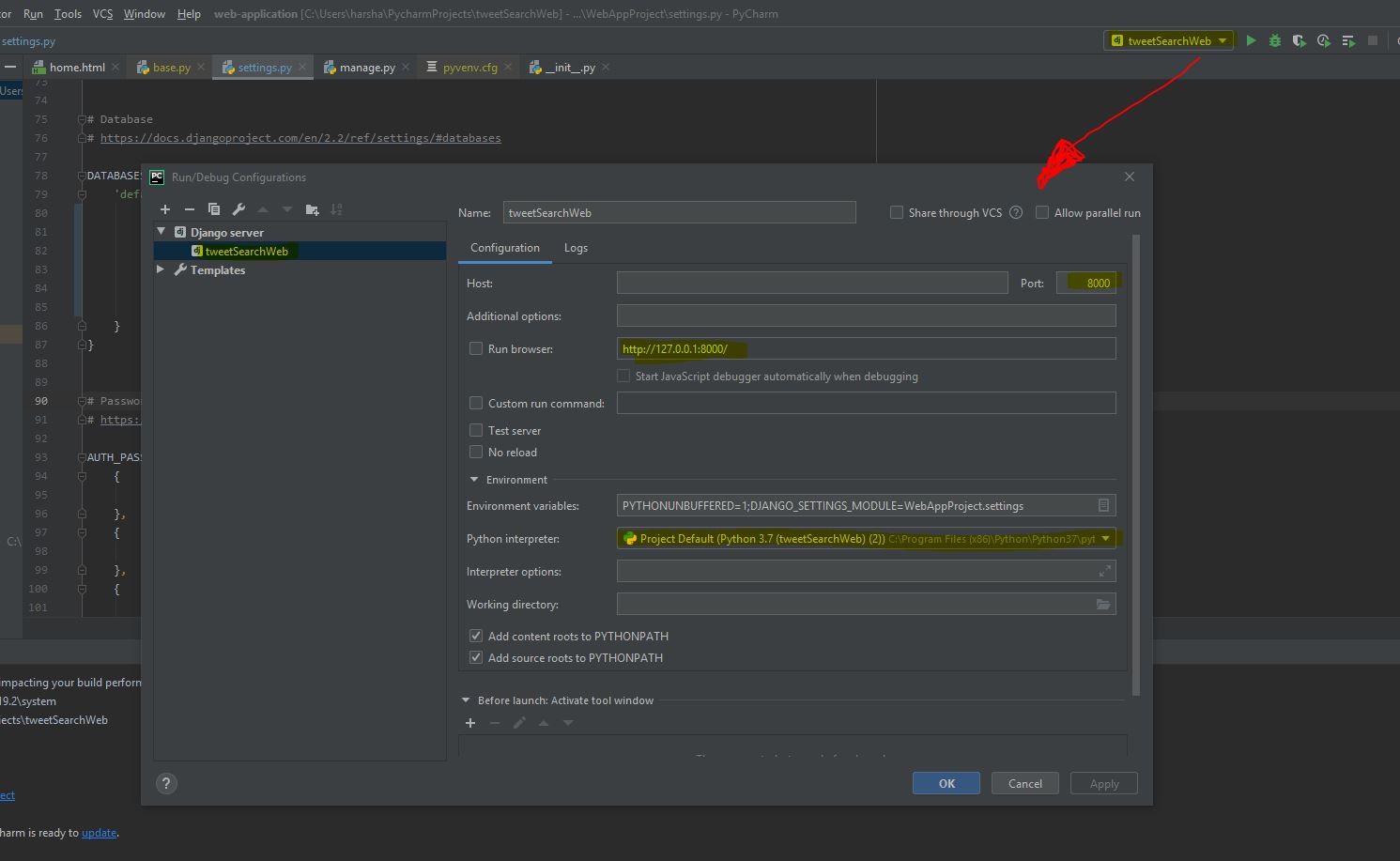
Task: Click the Host input field
Action: [x=812, y=283]
